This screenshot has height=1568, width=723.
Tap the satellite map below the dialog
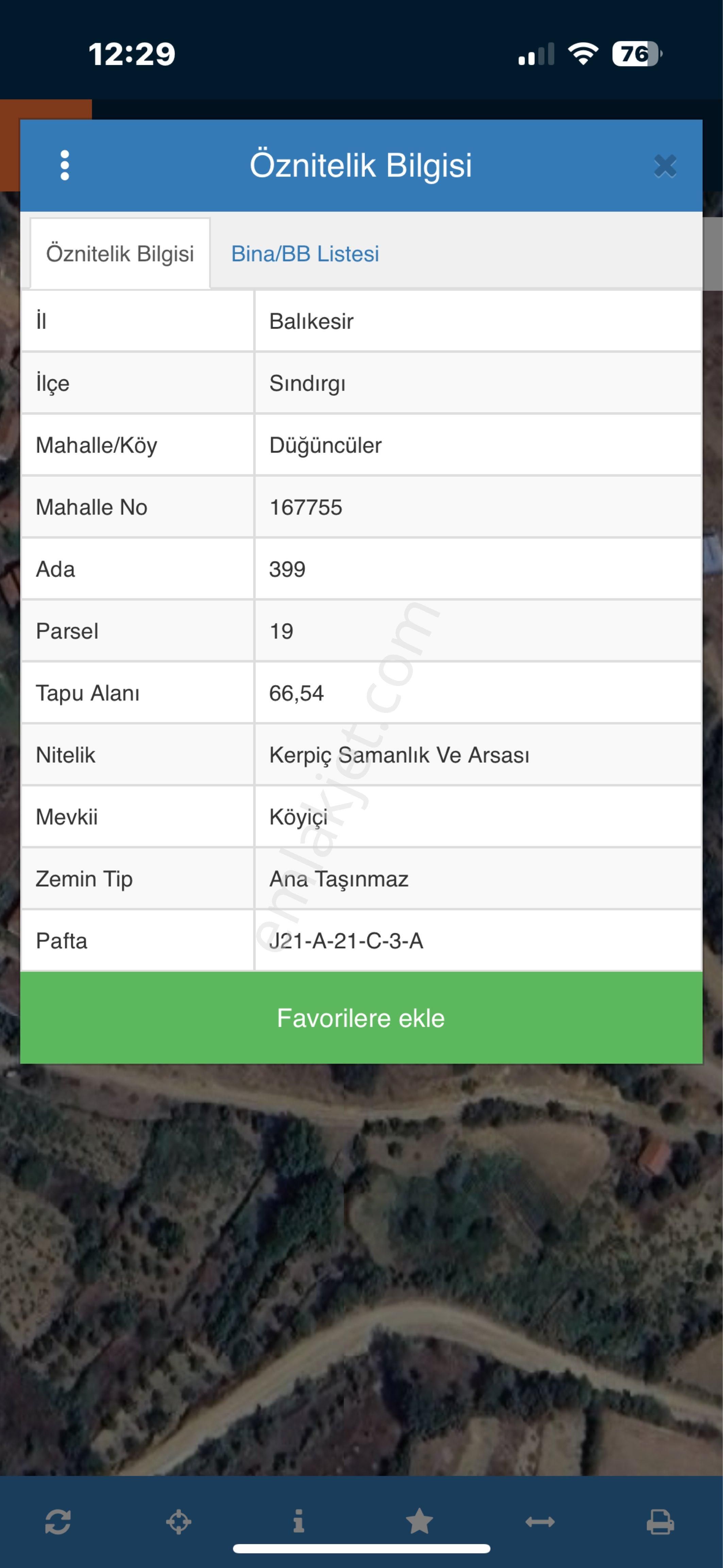pyautogui.click(x=361, y=1269)
